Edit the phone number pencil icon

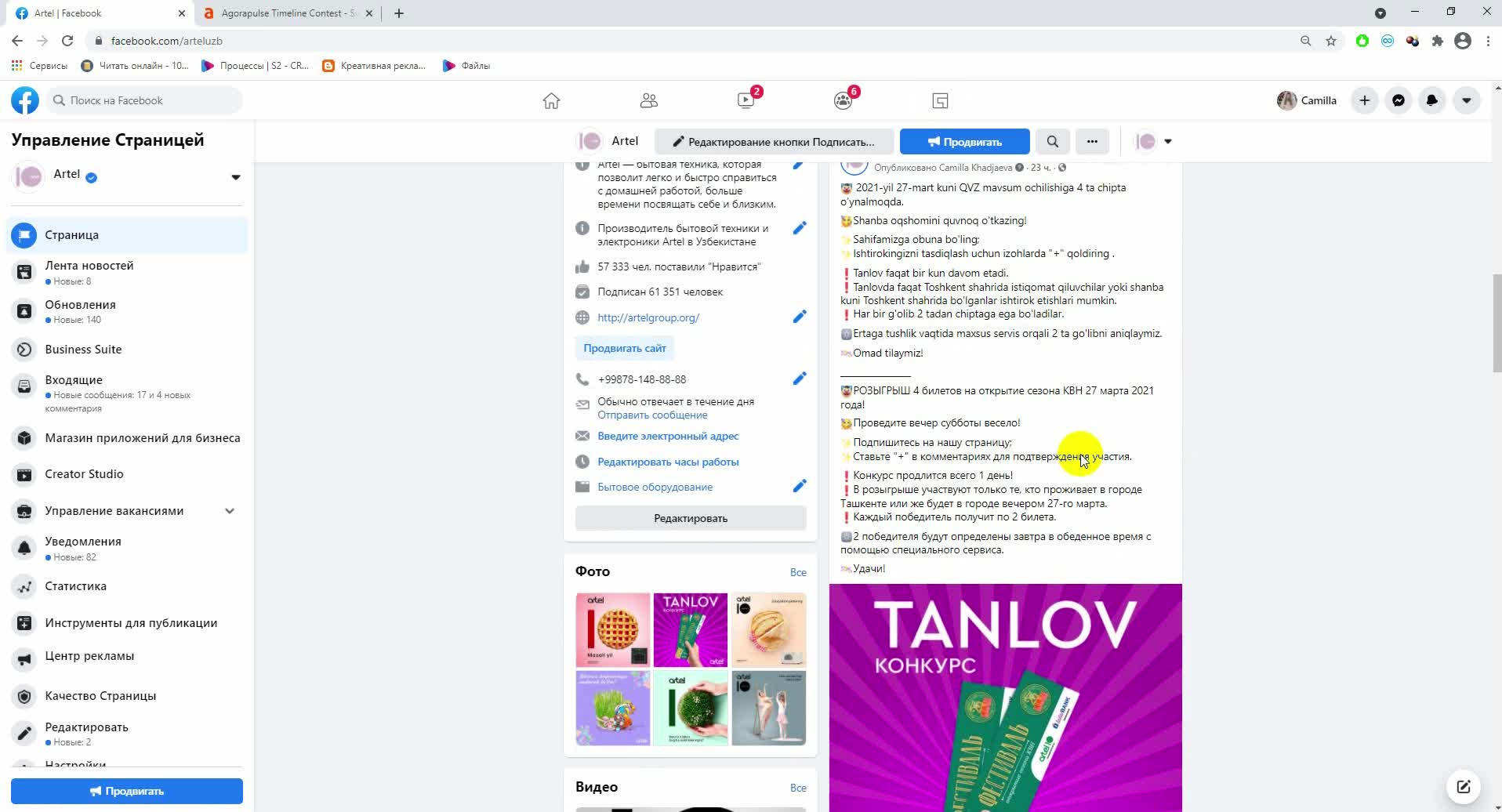point(799,379)
